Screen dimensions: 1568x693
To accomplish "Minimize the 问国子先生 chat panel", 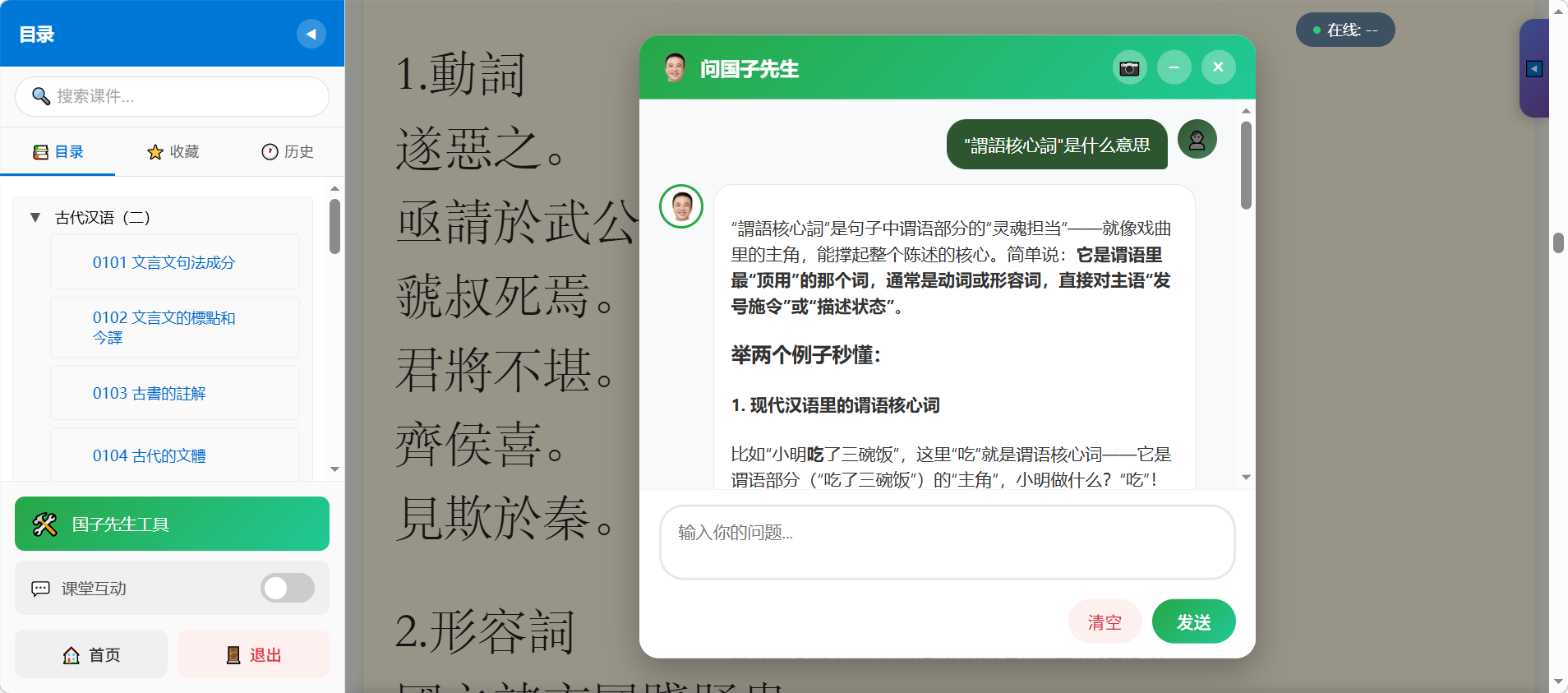I will [1174, 67].
